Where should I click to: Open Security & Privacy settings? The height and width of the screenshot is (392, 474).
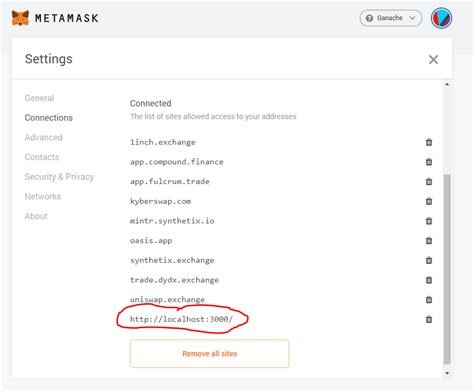click(x=59, y=177)
